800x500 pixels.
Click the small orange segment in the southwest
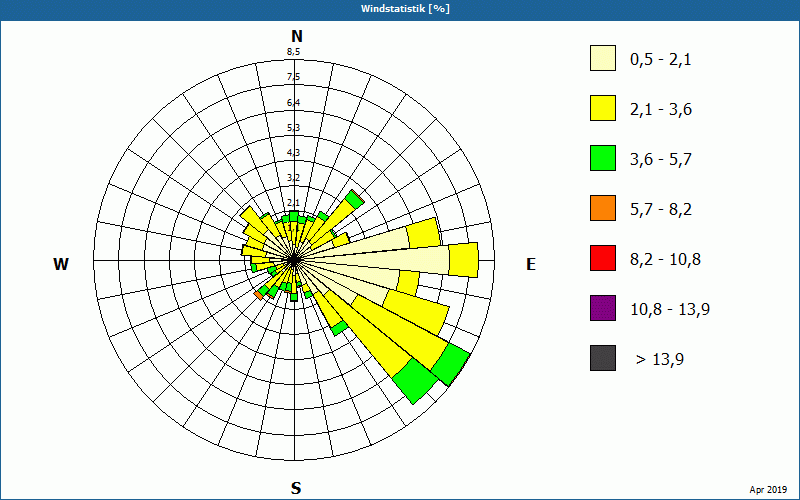(259, 295)
